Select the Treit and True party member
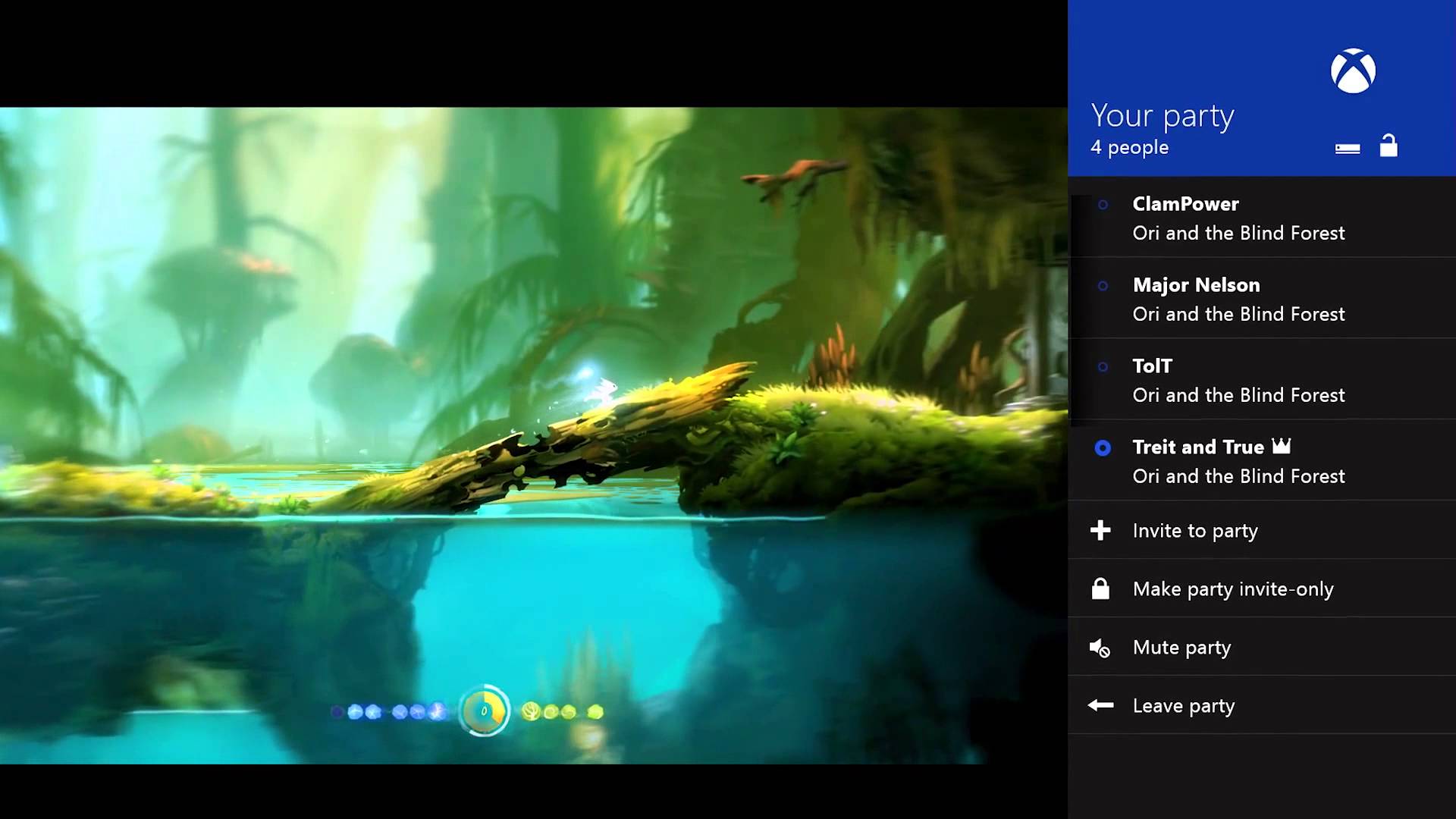Screen dimensions: 1456x819 1262,461
